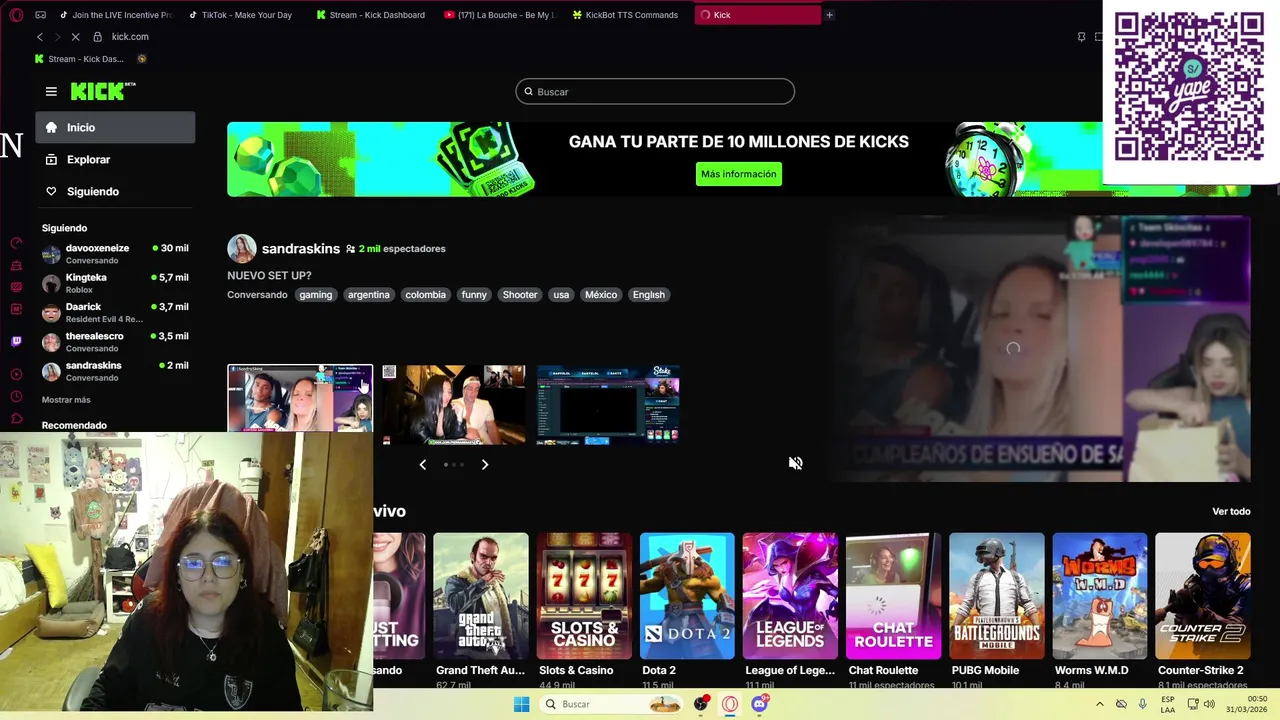Switch to Stream - Kick Dashboard tab
Screen dimensions: 1280x720
(370, 15)
